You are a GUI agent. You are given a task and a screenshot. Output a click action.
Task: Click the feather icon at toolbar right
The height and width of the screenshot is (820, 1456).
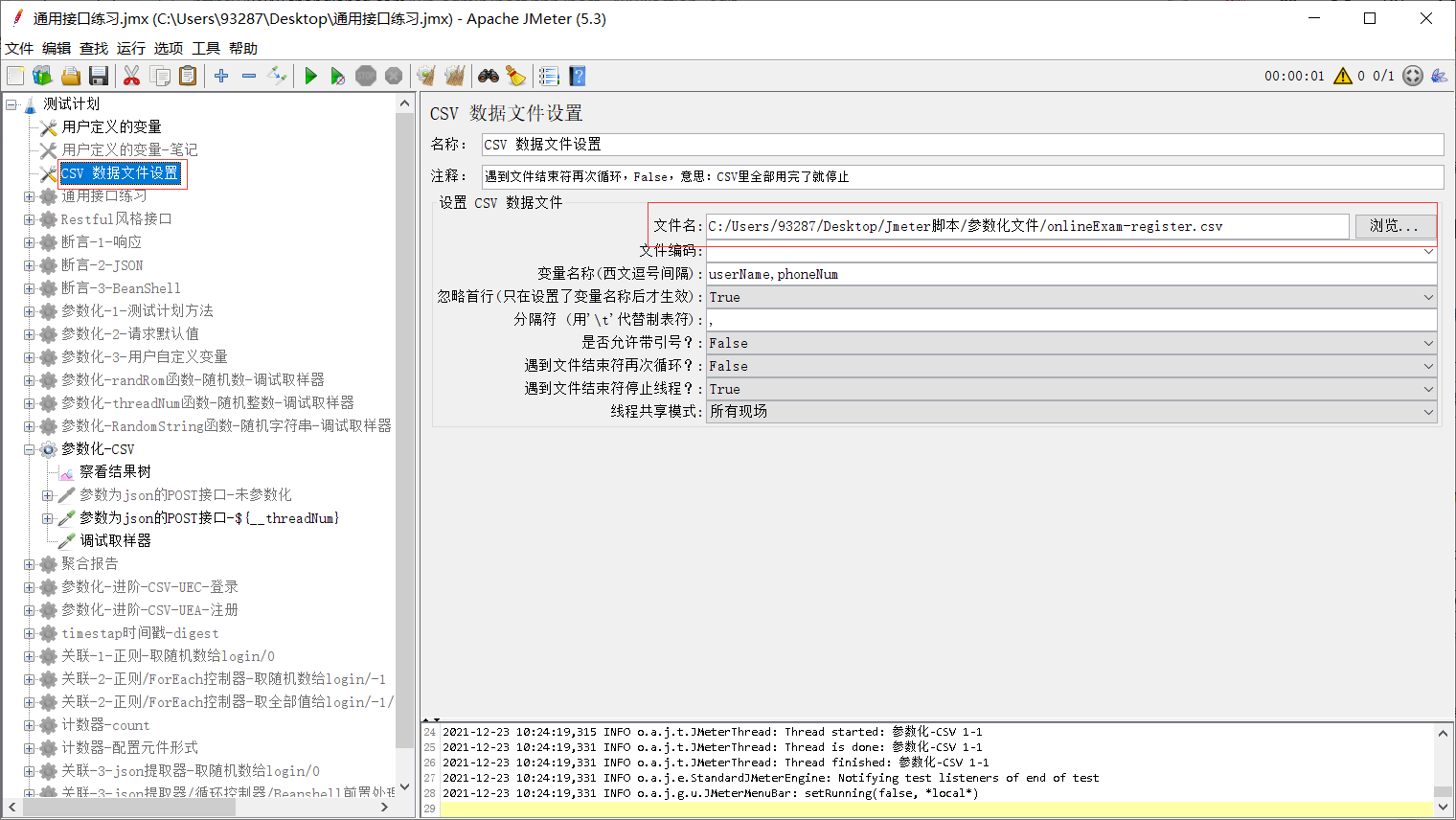(x=1439, y=76)
